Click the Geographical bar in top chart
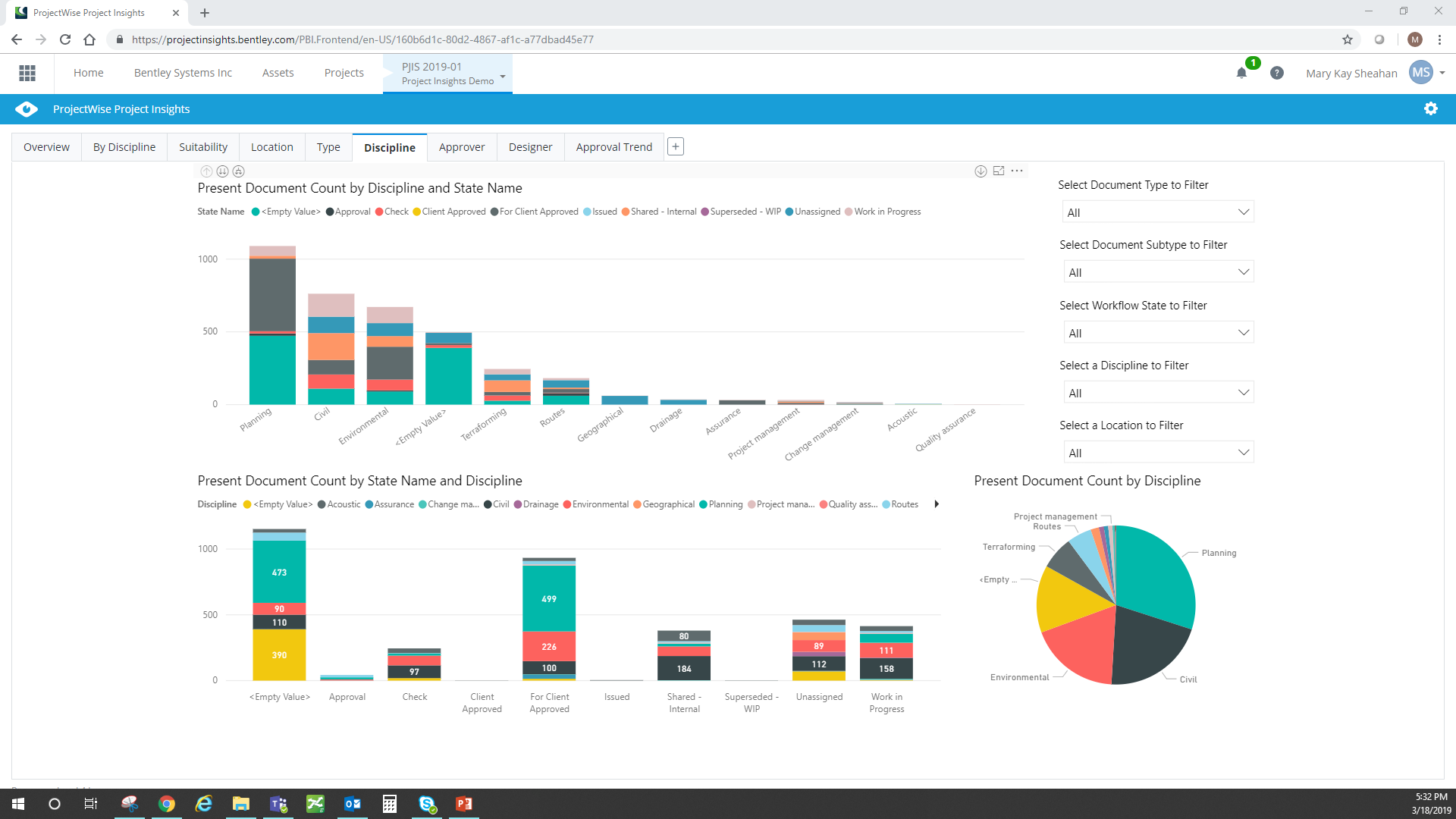 pos(625,400)
